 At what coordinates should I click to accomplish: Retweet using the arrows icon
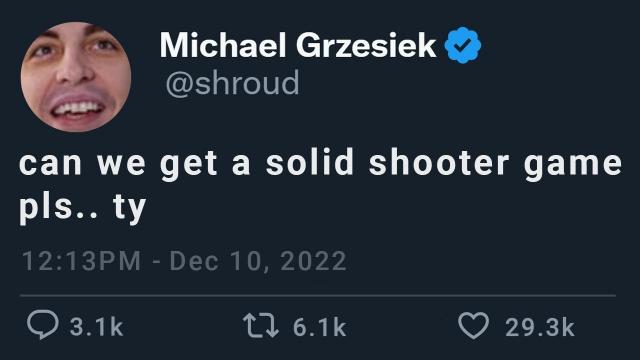tap(261, 325)
